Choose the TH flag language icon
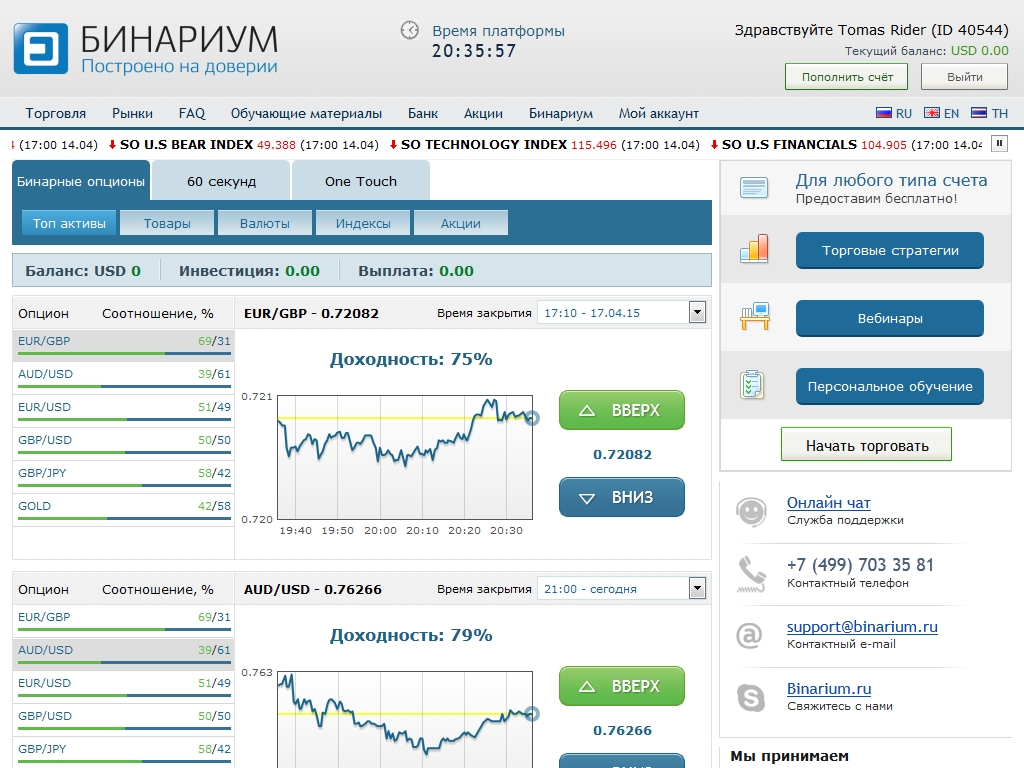1024x768 pixels. pos(979,114)
